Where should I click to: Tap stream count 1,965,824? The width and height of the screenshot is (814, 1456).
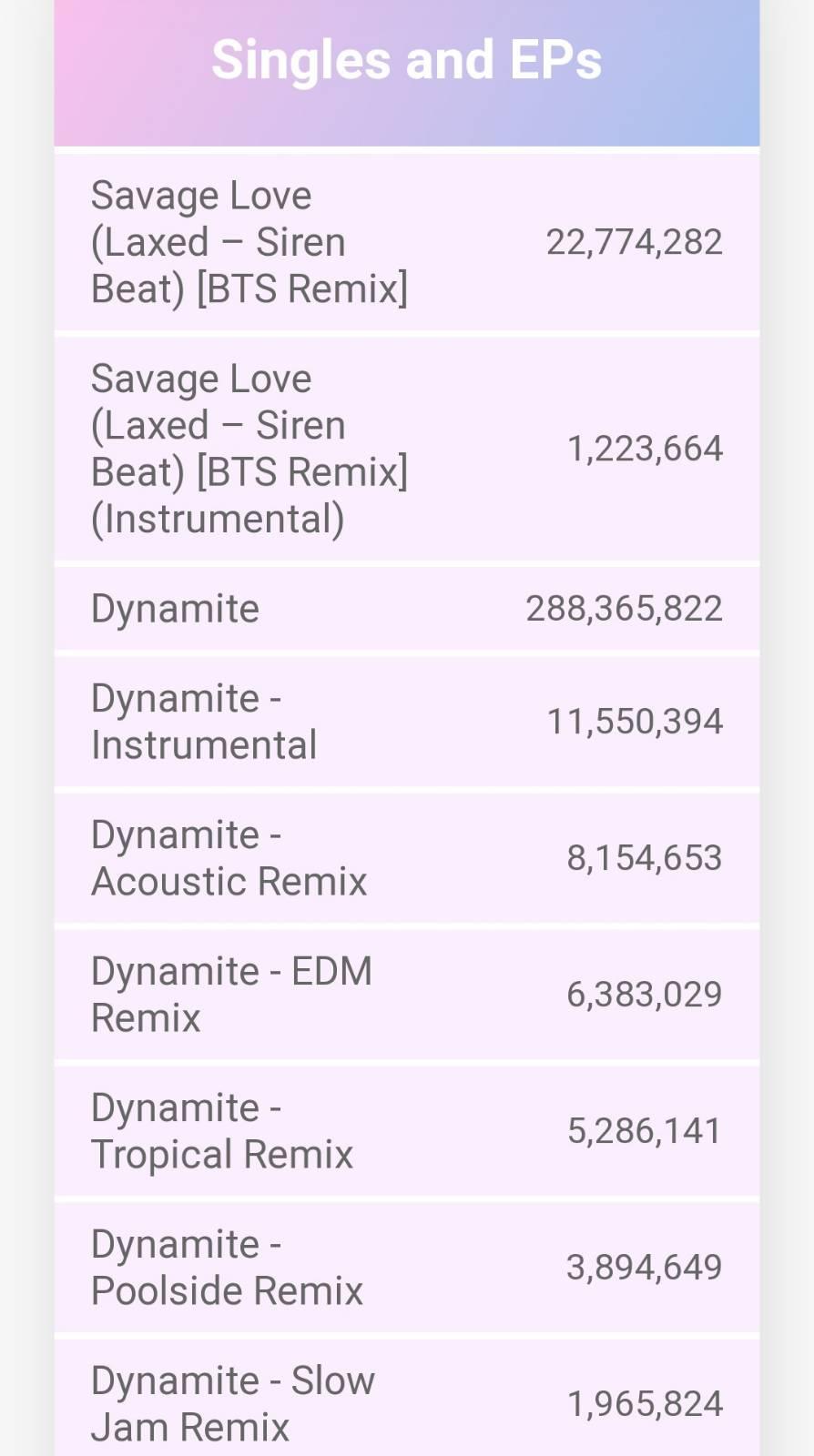[645, 1404]
